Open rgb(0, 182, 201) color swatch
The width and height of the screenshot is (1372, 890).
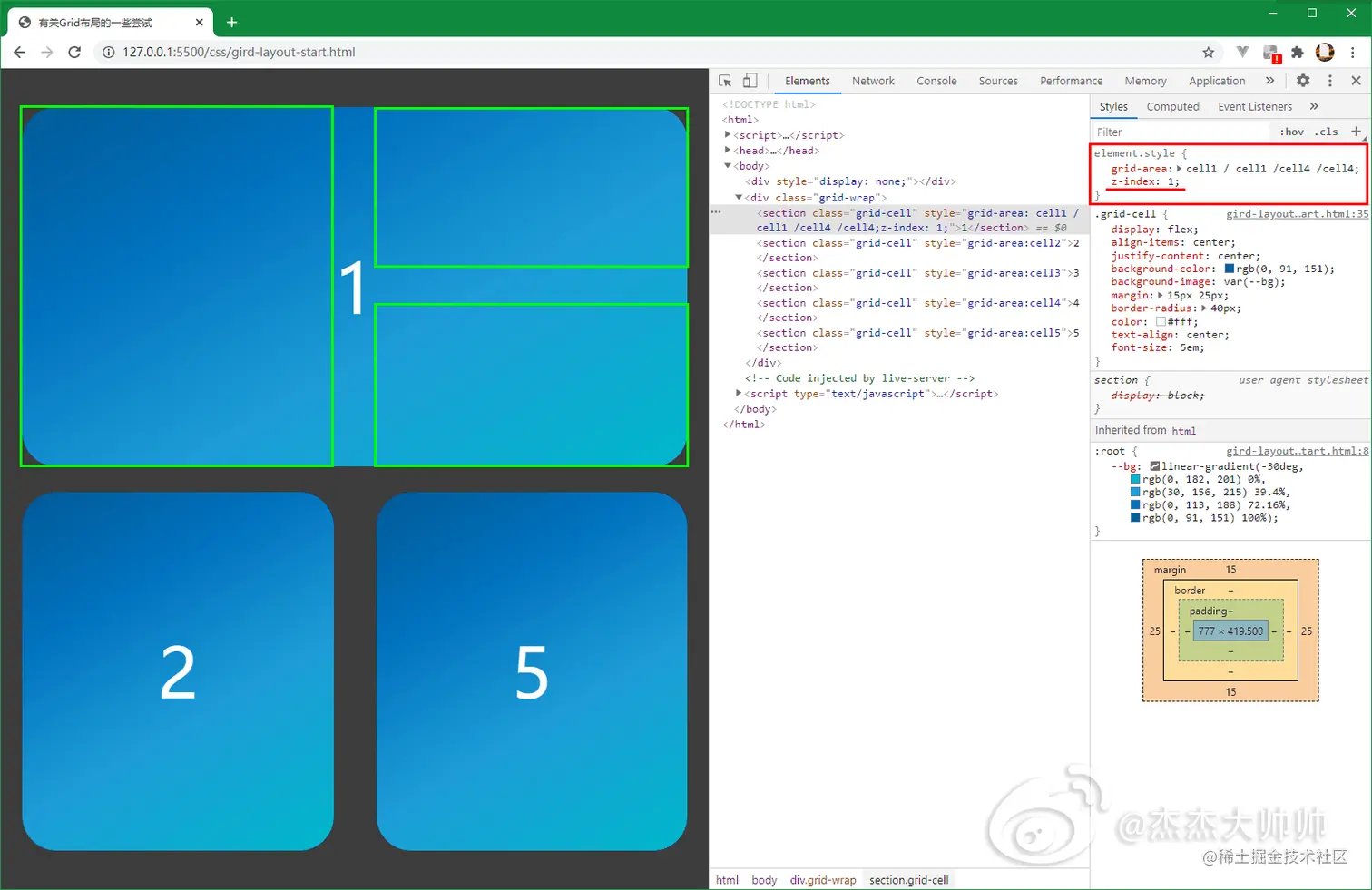tap(1135, 479)
